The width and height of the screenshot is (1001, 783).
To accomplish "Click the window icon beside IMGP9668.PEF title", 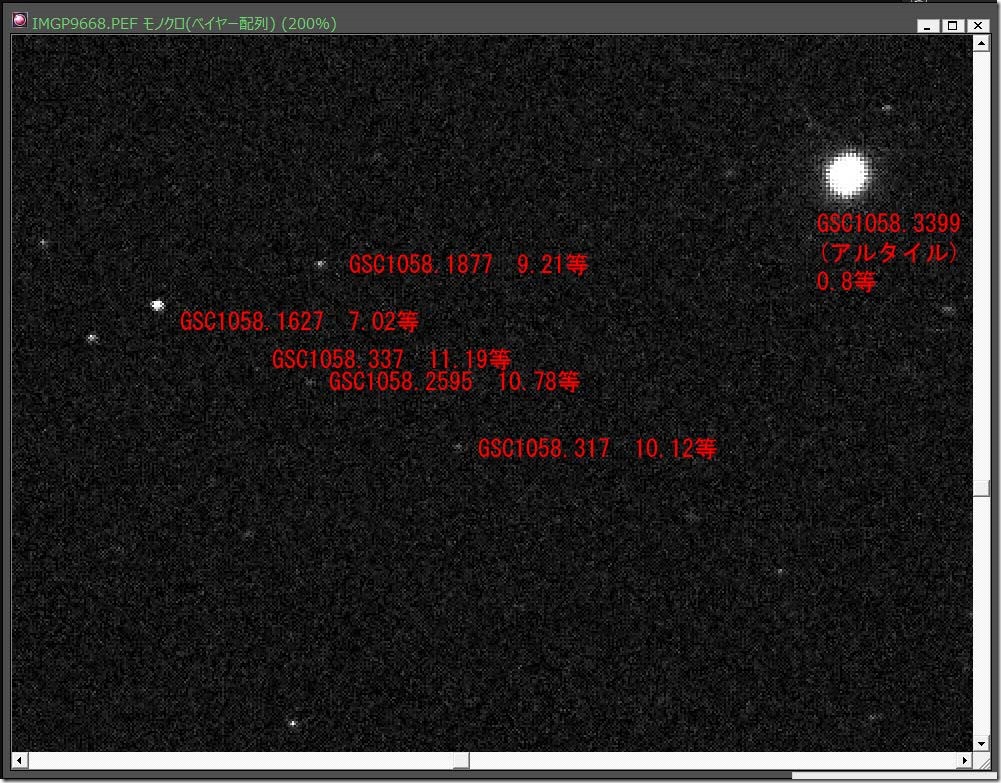I will click(20, 20).
